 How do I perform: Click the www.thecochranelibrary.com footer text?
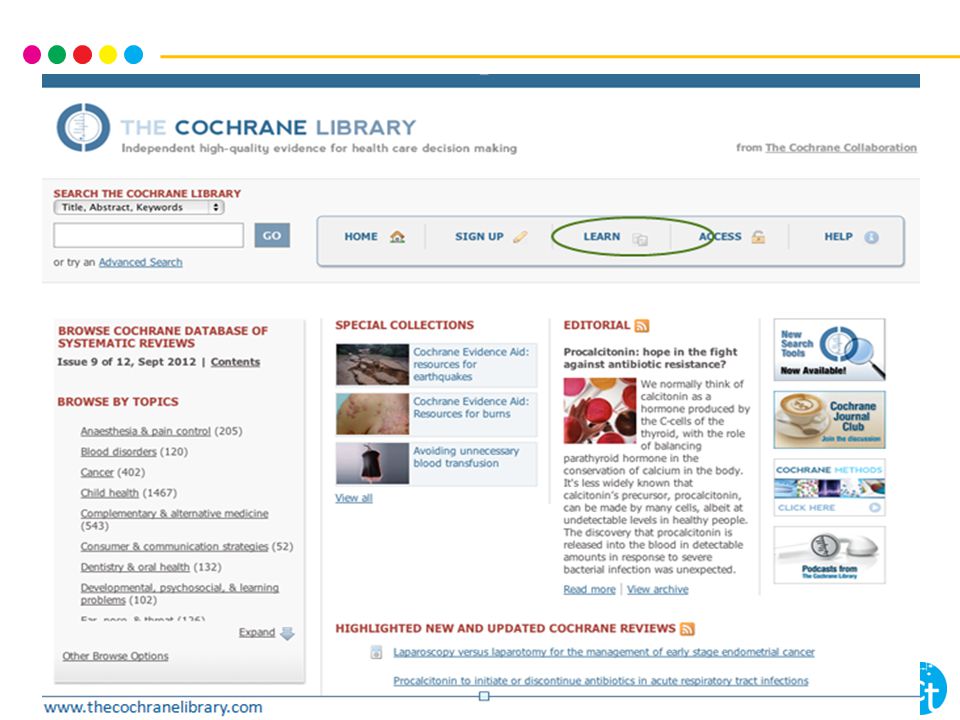click(x=153, y=707)
